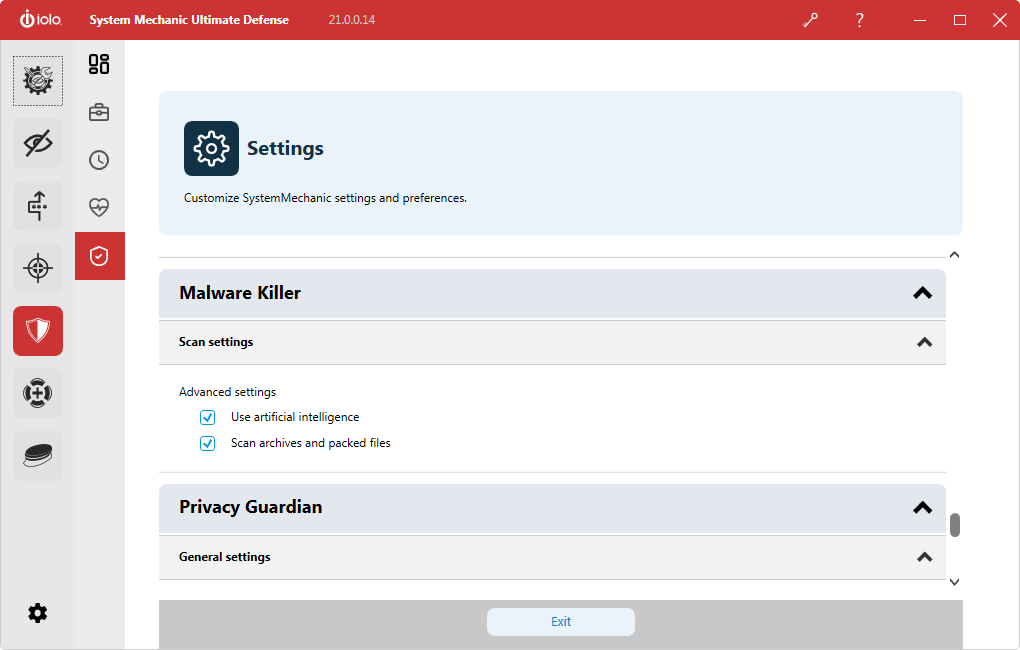Open the lifebuoy recovery icon

coord(38,393)
